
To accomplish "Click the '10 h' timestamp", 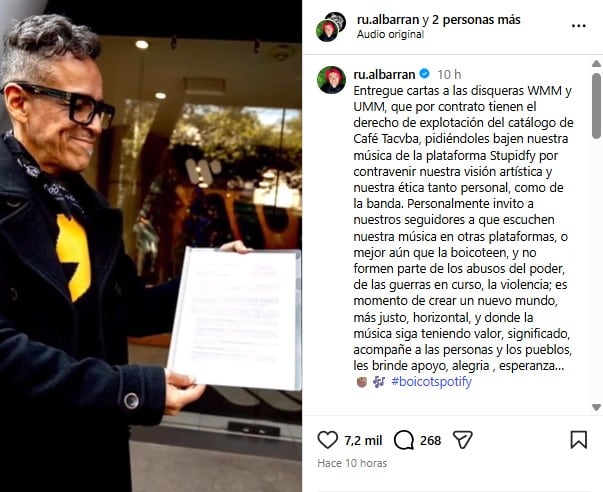I will click(449, 74).
